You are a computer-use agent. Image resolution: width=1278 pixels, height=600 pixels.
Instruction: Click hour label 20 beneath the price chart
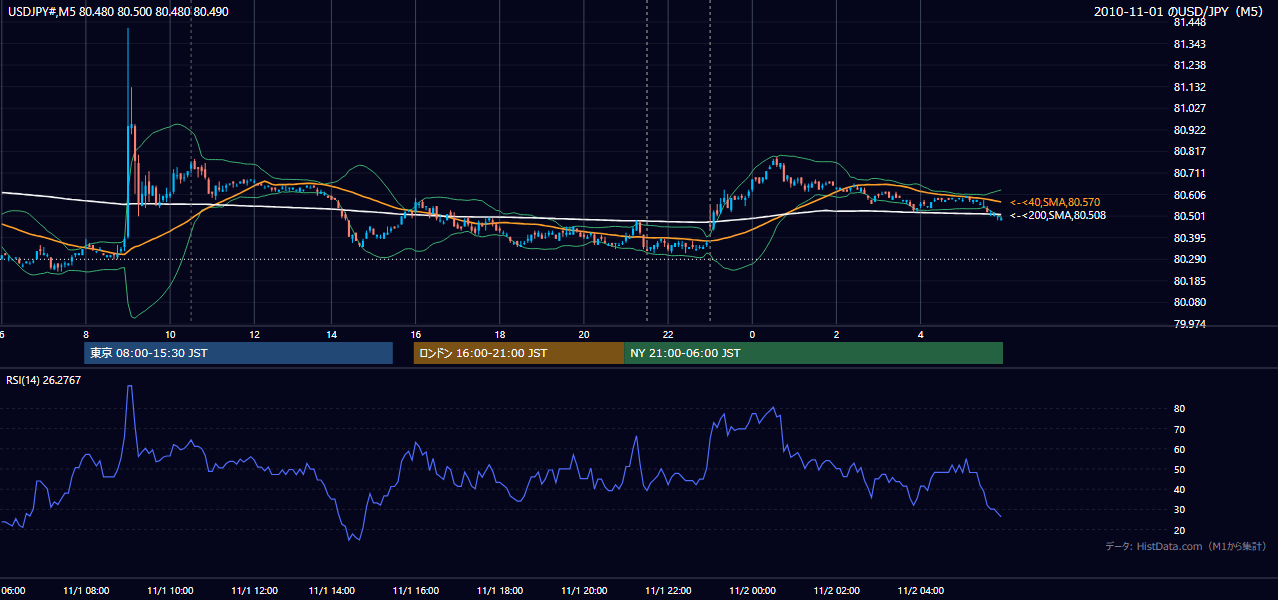(x=584, y=334)
